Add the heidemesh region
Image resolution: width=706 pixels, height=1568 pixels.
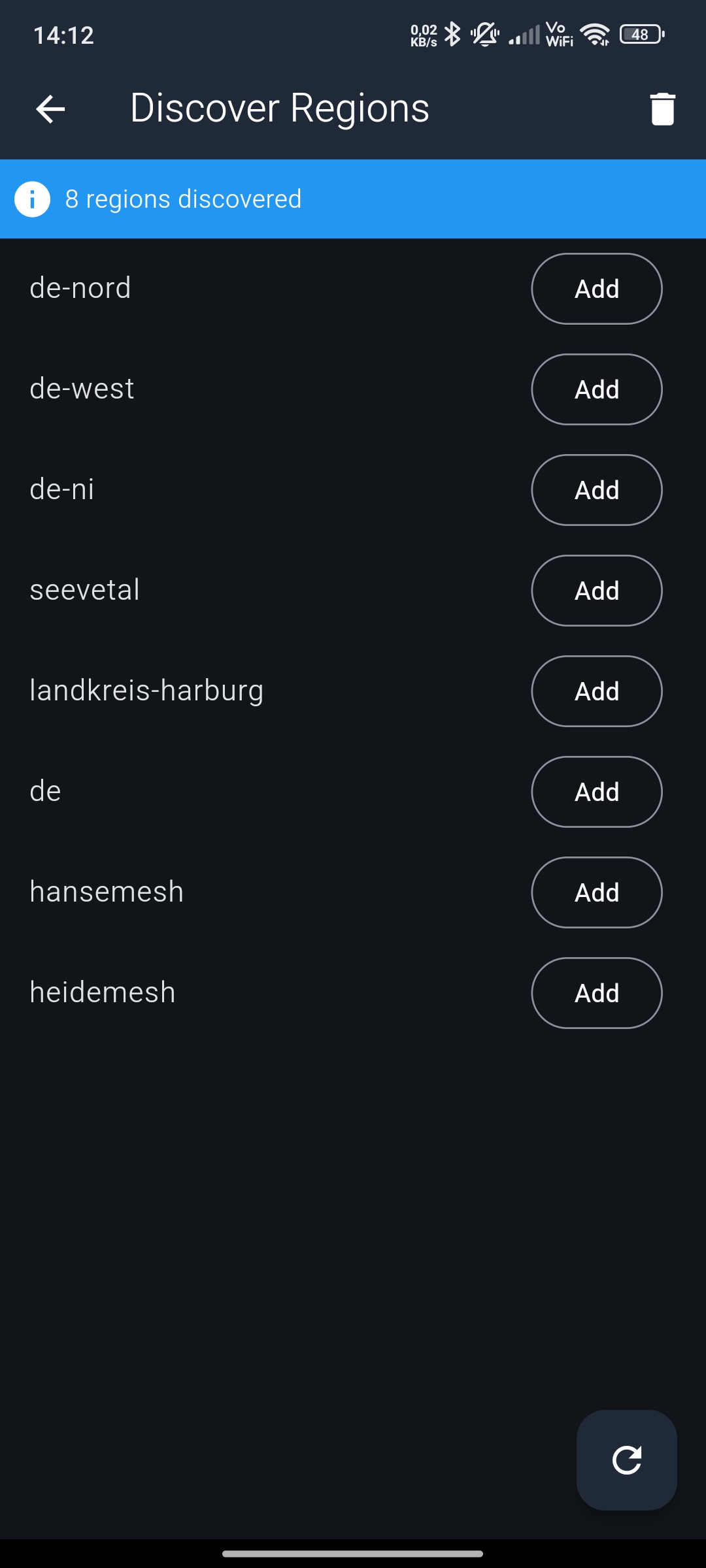pyautogui.click(x=596, y=993)
